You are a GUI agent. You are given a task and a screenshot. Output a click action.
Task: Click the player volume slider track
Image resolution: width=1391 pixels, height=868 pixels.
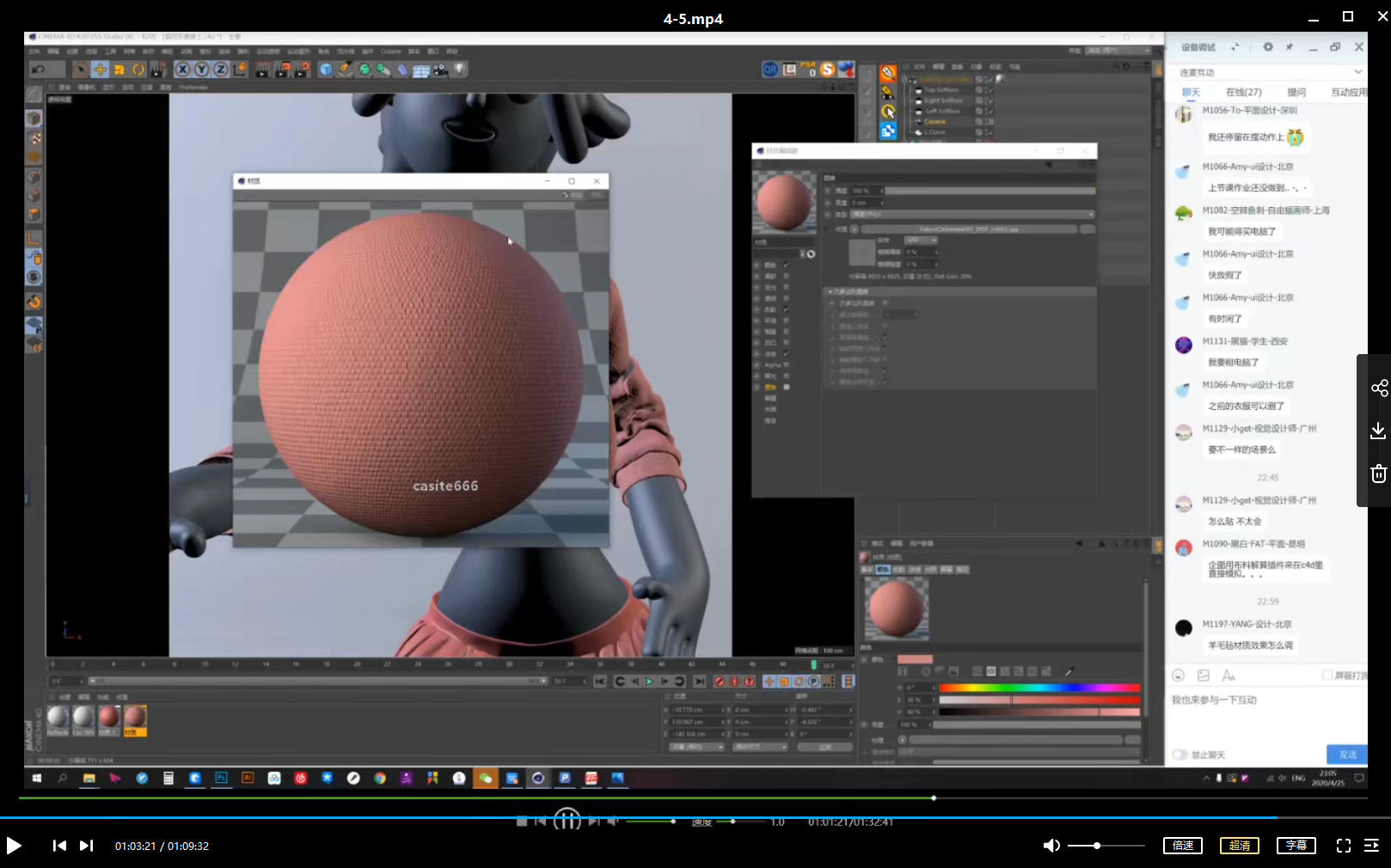tap(1118, 846)
